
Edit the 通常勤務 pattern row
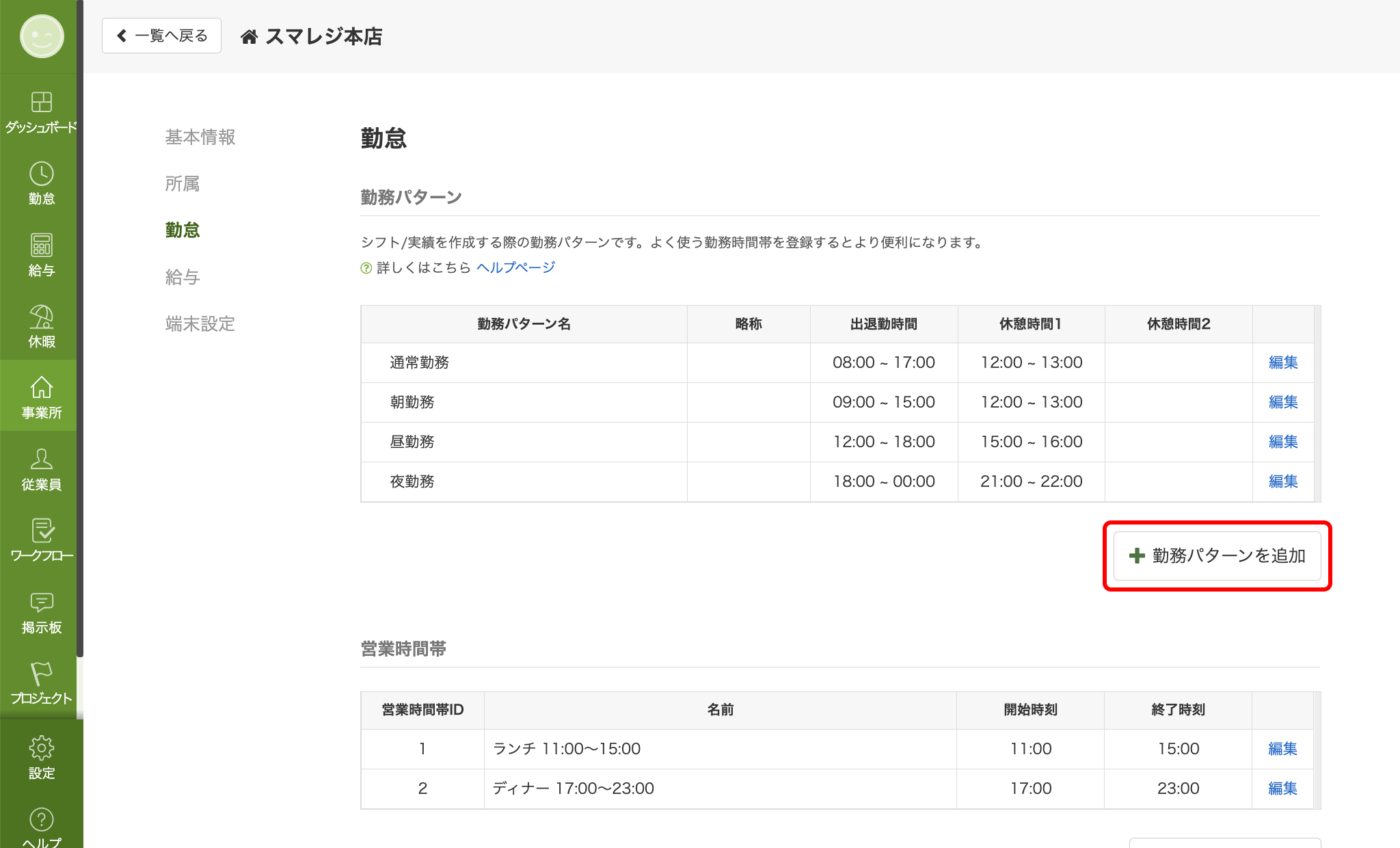pos(1283,362)
